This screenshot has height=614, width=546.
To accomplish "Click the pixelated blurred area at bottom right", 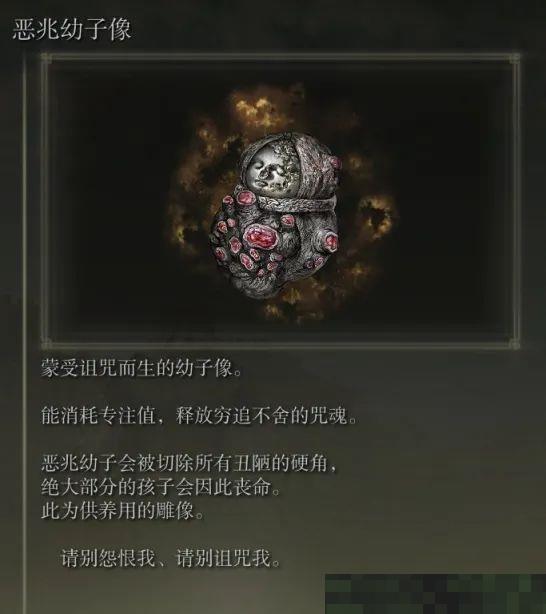I will [435, 594].
